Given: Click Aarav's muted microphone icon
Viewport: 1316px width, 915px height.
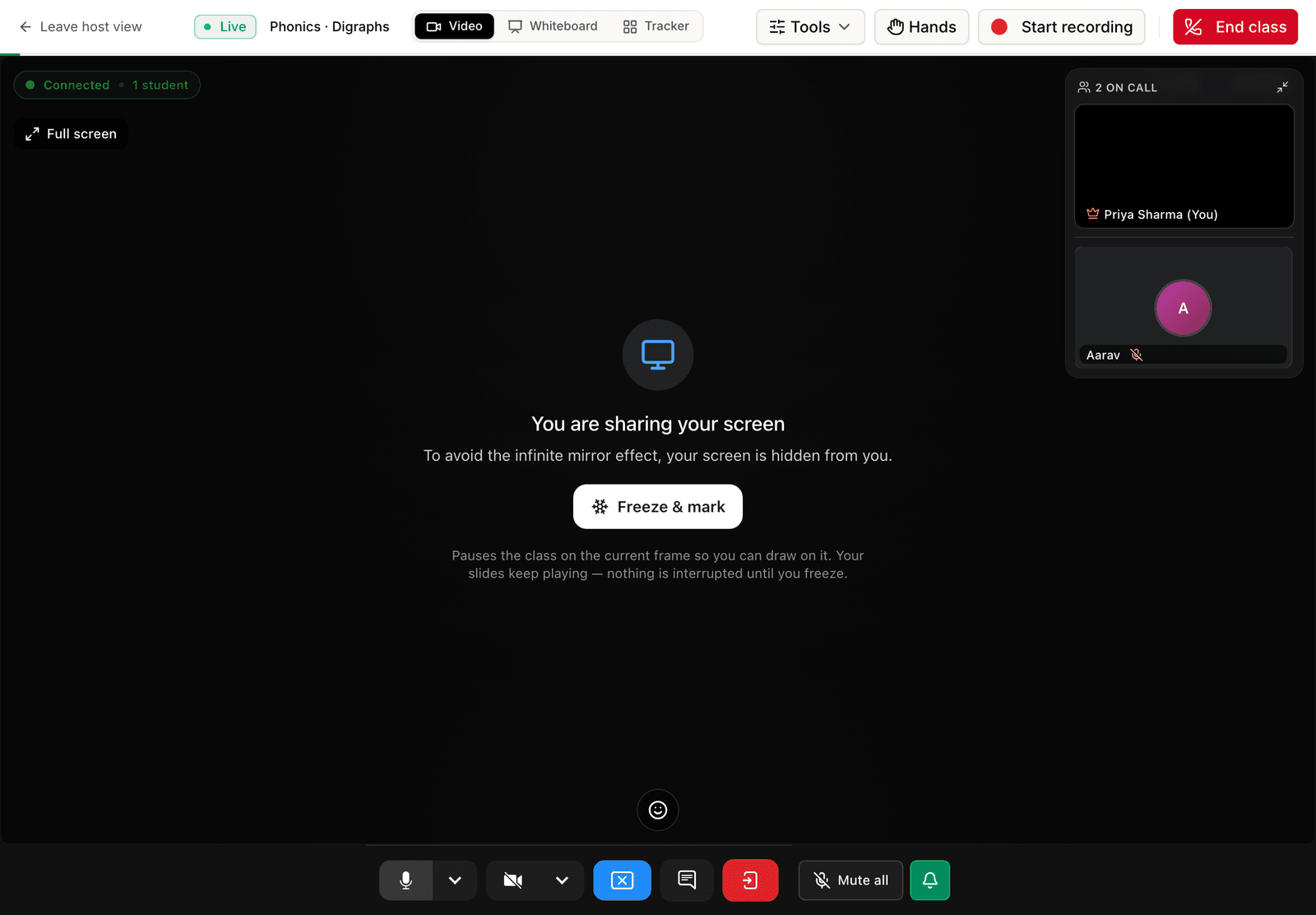Looking at the screenshot, I should pyautogui.click(x=1137, y=355).
